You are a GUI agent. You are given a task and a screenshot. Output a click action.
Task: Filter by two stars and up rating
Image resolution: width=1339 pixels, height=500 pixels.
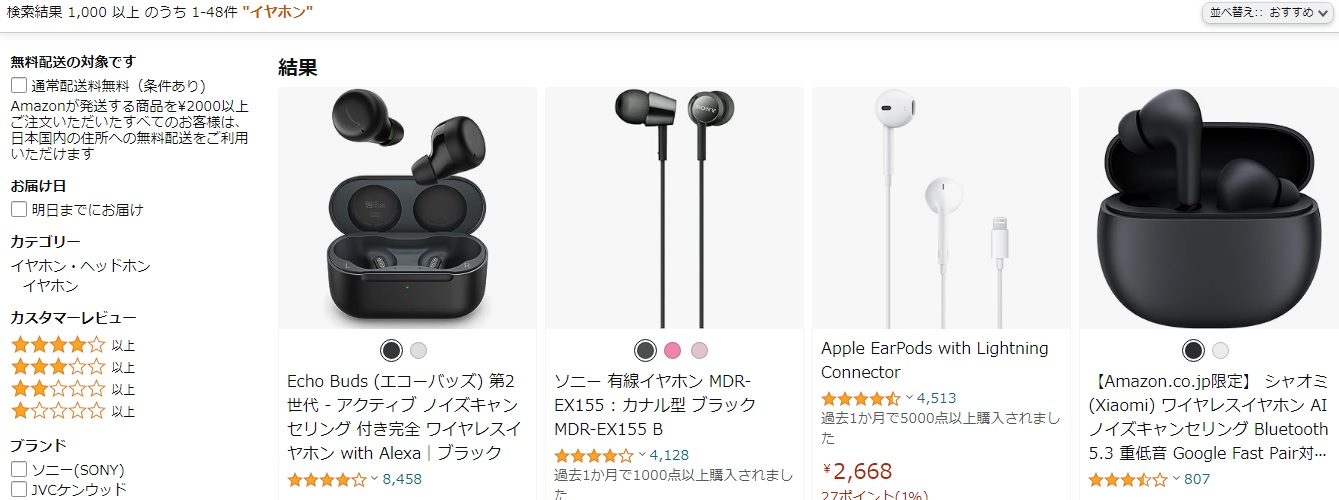coord(72,389)
